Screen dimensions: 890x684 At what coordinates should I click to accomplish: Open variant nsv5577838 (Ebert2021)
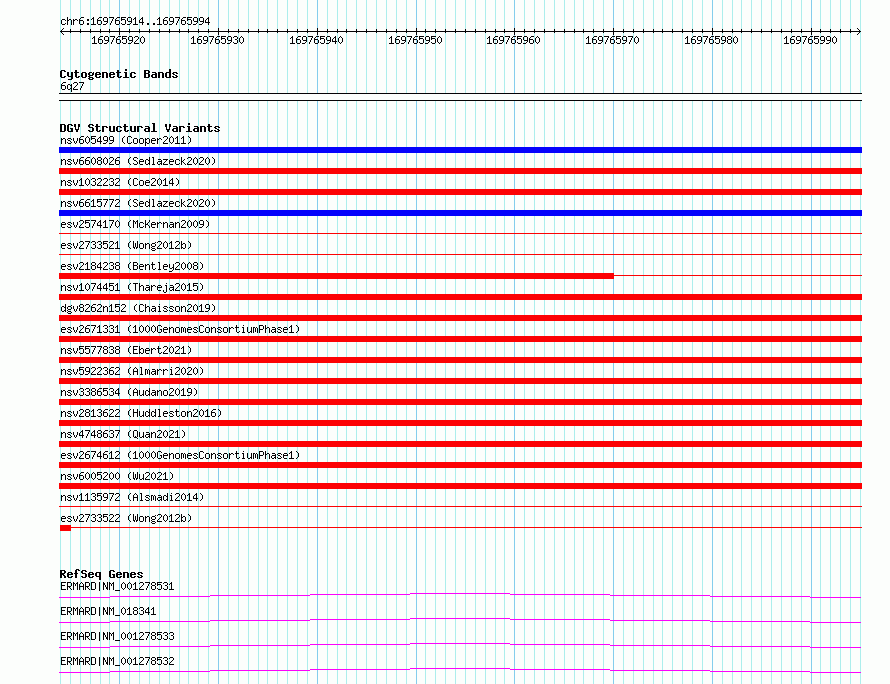(x=126, y=350)
